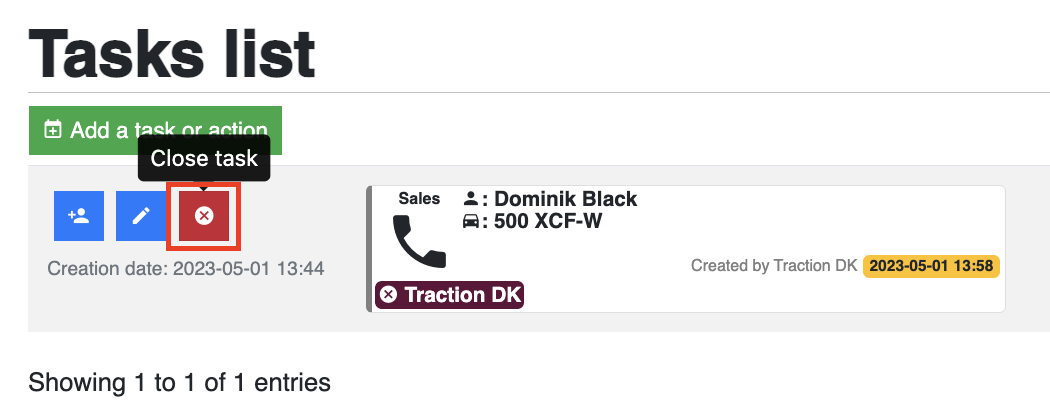Click the green Add a task or action button

[x=155, y=130]
